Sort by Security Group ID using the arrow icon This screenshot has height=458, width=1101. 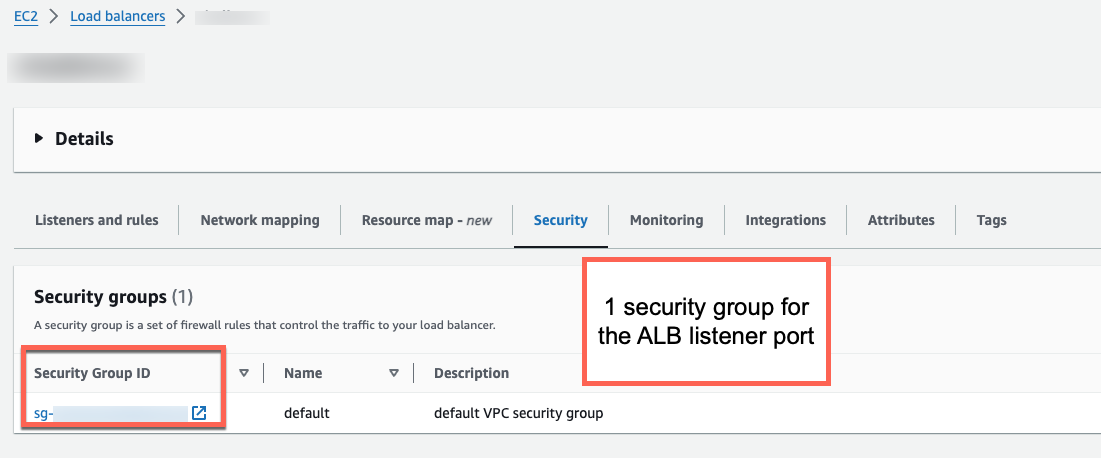tap(244, 373)
